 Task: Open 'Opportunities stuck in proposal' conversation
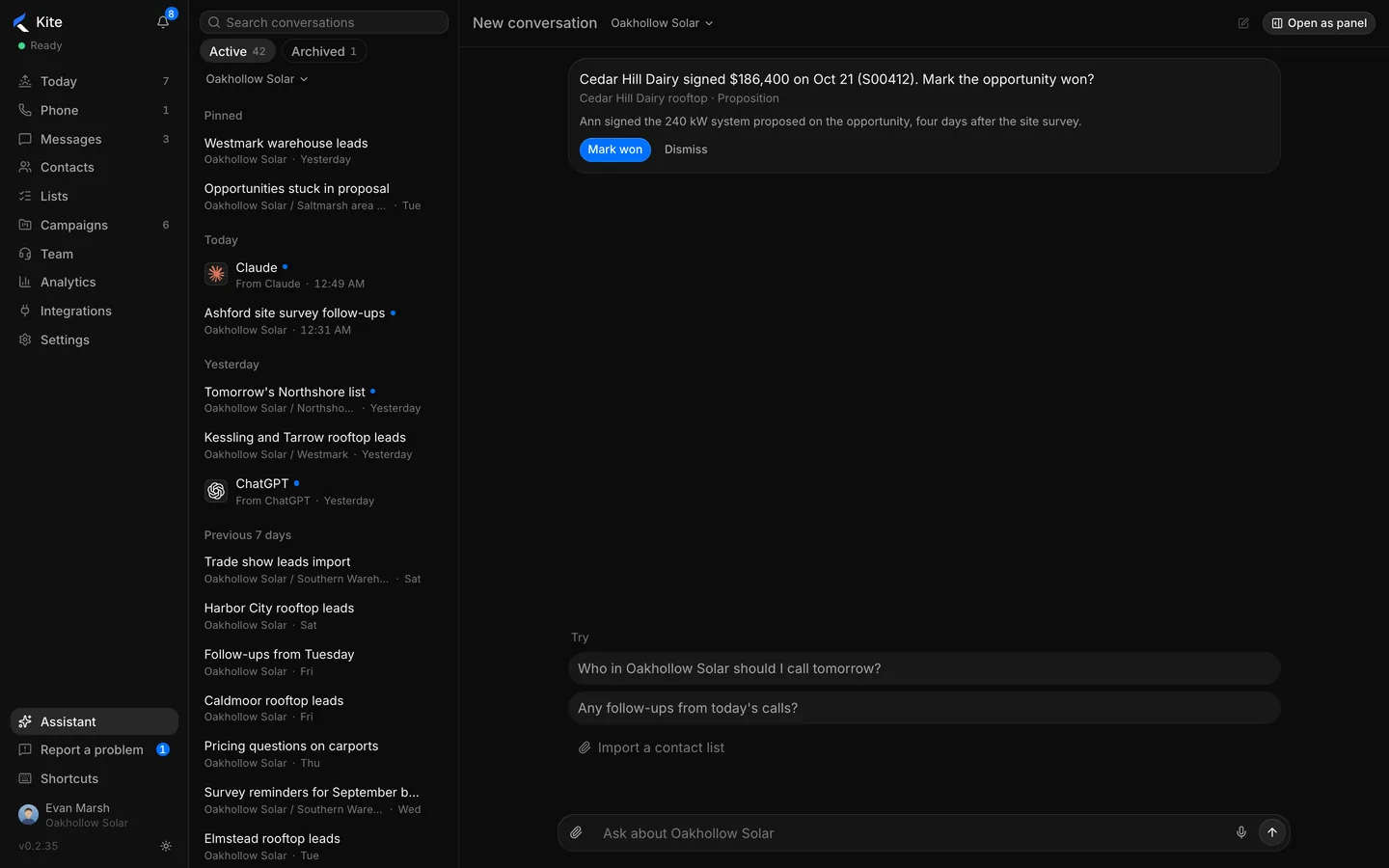322,197
